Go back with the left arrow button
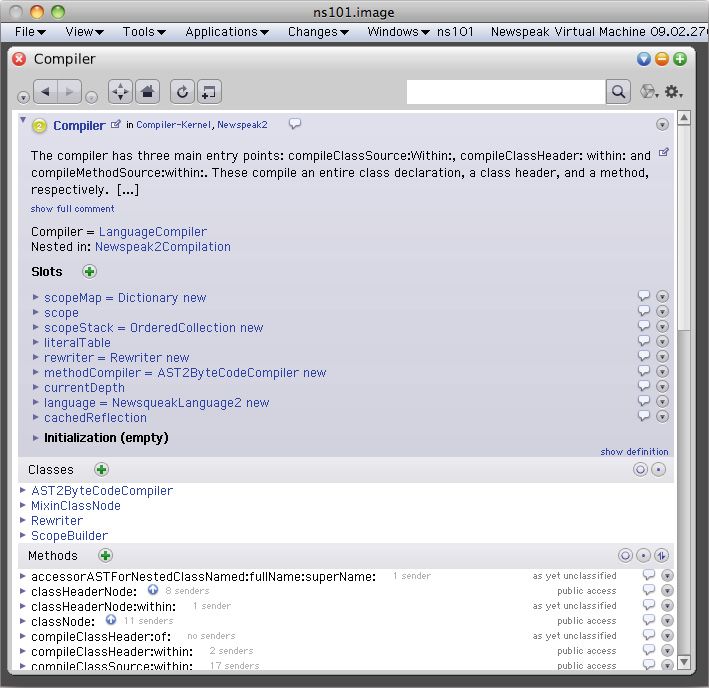This screenshot has height=688, width=709. (45, 92)
